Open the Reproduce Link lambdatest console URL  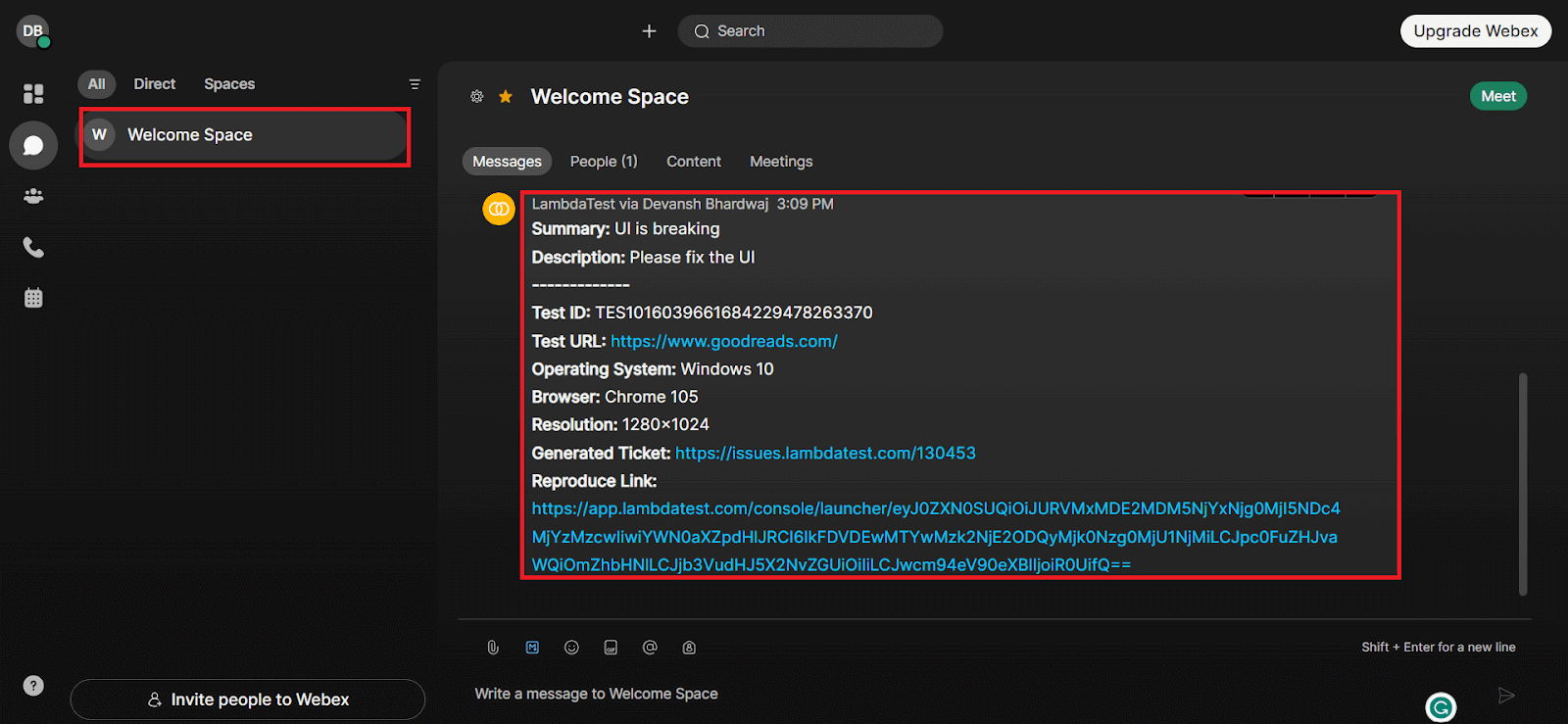(x=935, y=537)
